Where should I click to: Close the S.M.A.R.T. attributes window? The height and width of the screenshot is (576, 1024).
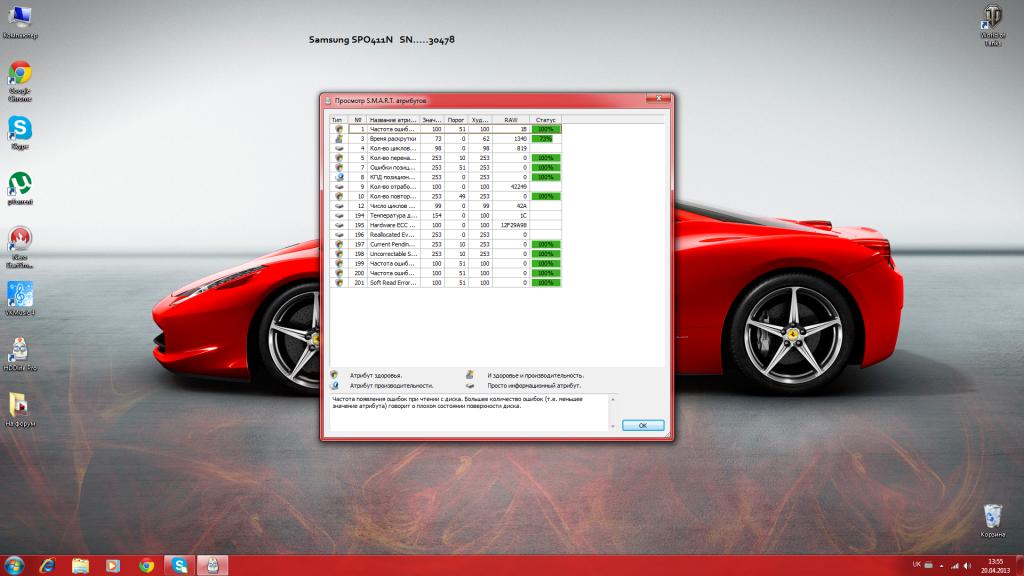[x=657, y=99]
